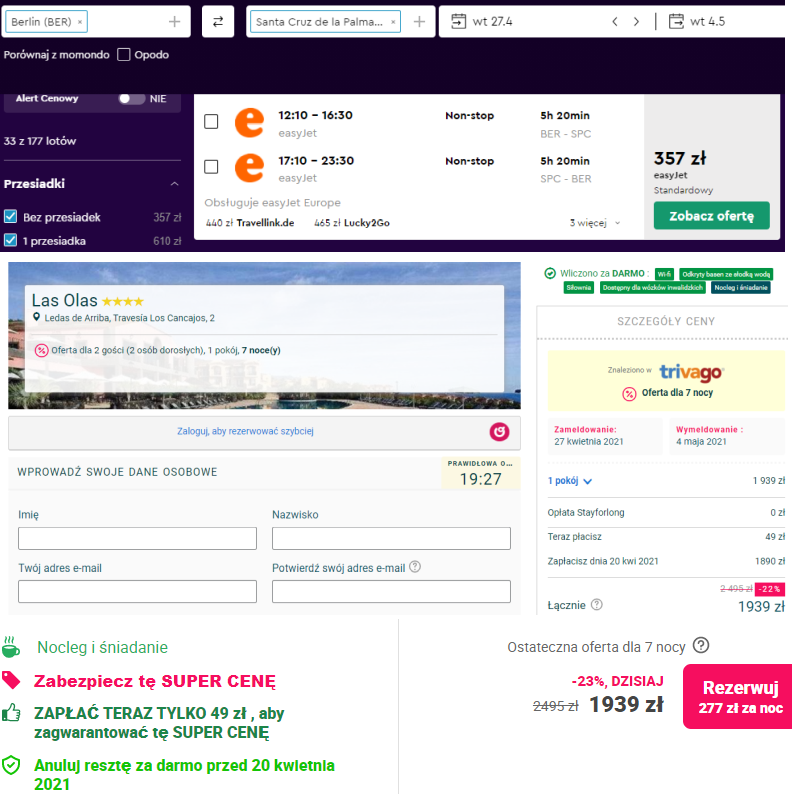Expand 3 więcej price options
The image size is (792, 794).
tap(595, 223)
